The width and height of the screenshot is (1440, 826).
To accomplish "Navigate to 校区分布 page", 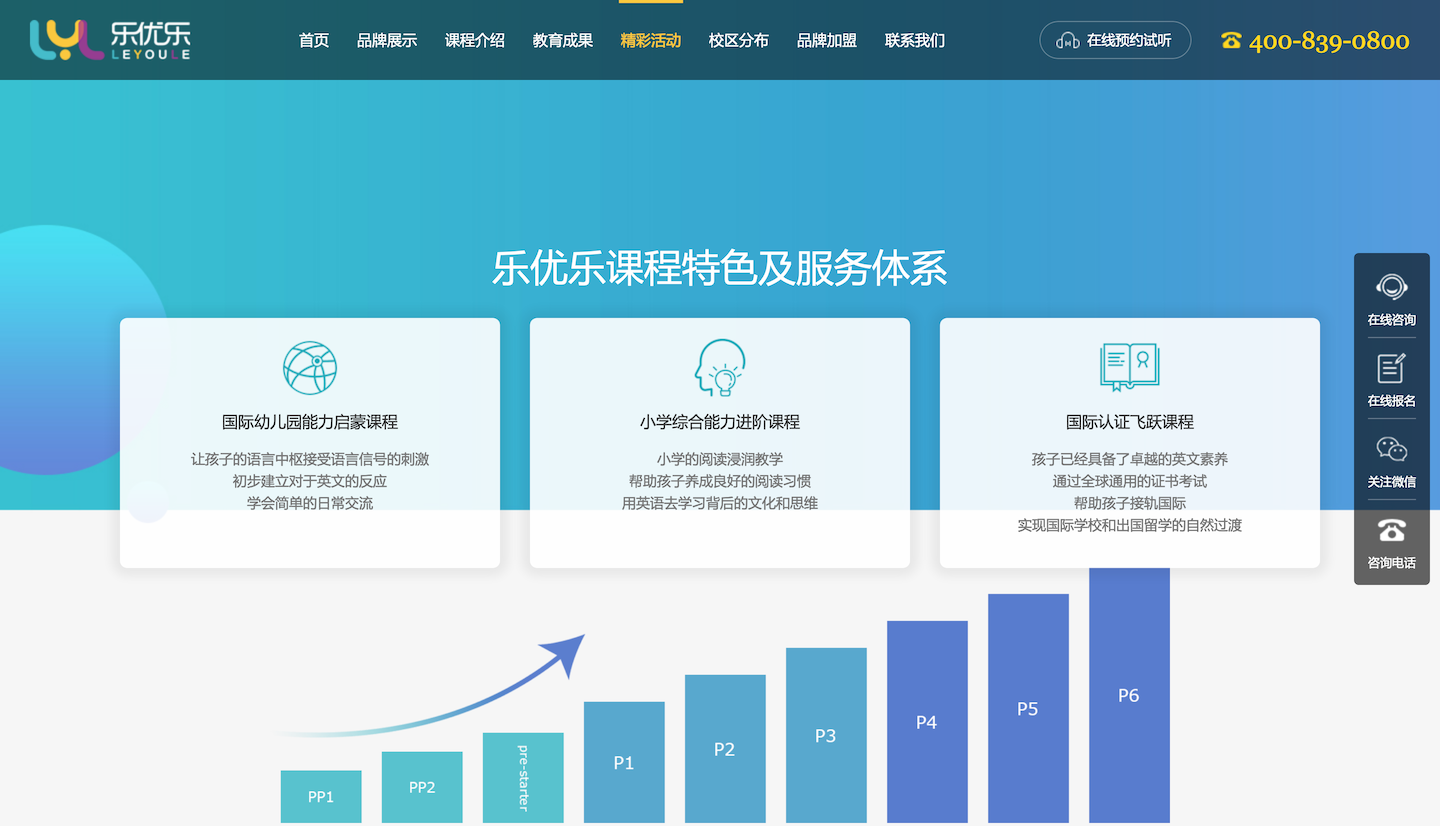I will [739, 41].
